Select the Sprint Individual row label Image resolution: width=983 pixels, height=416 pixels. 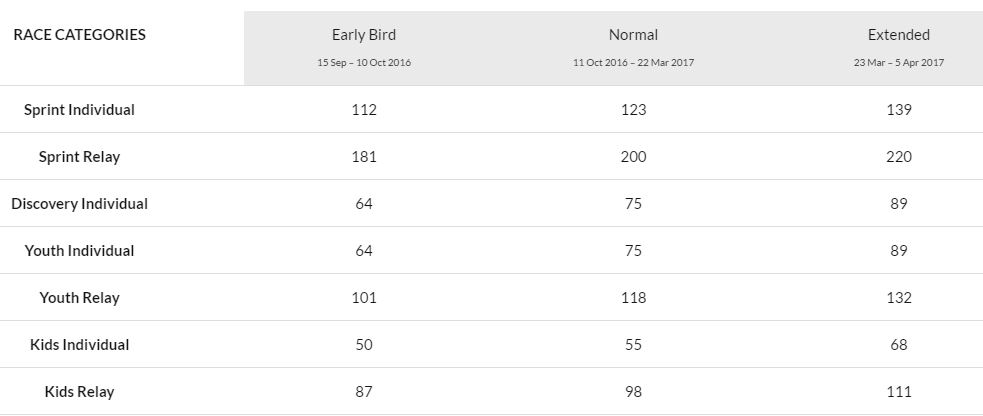click(x=80, y=110)
